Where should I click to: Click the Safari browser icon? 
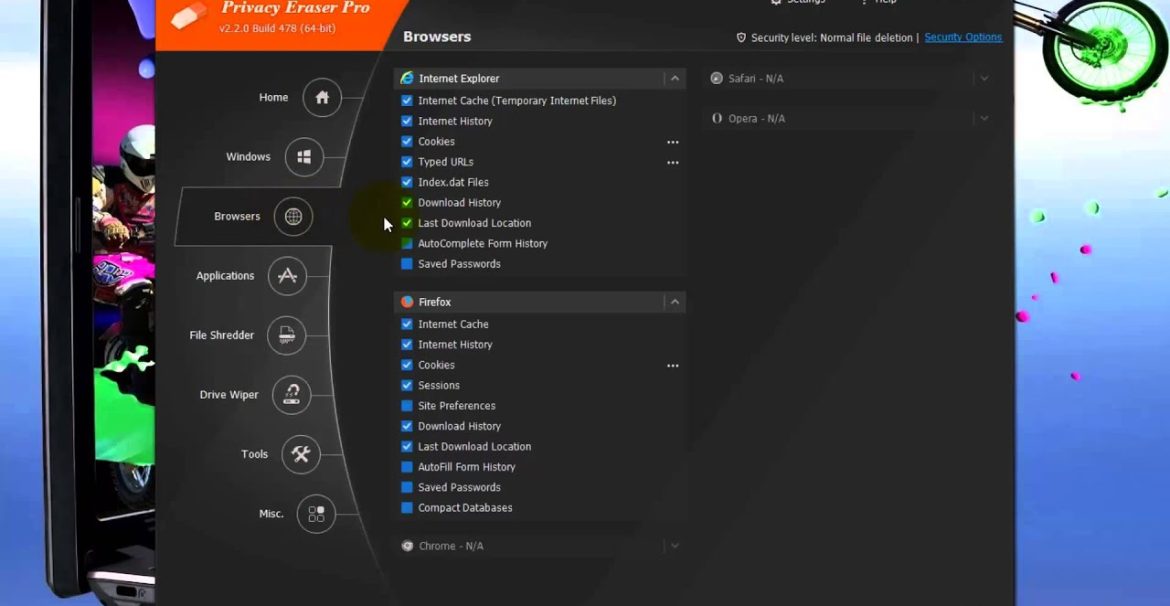click(x=716, y=78)
